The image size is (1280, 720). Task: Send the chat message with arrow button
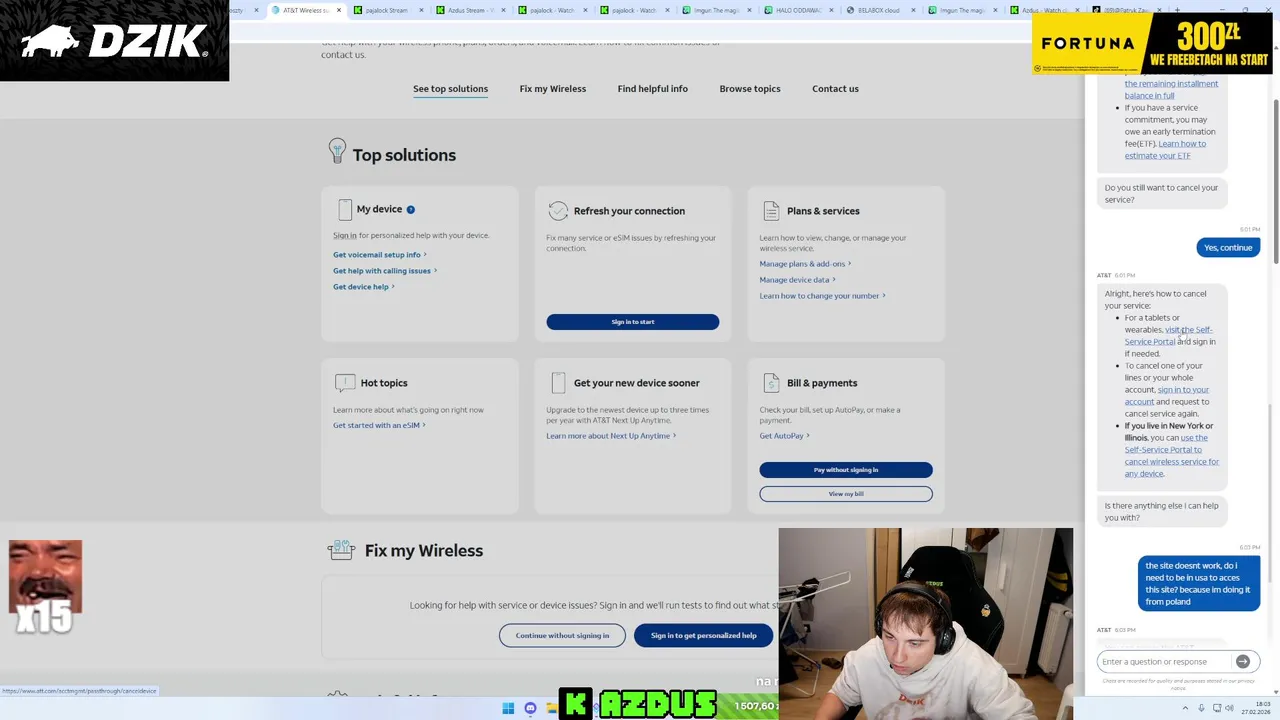tap(1242, 661)
